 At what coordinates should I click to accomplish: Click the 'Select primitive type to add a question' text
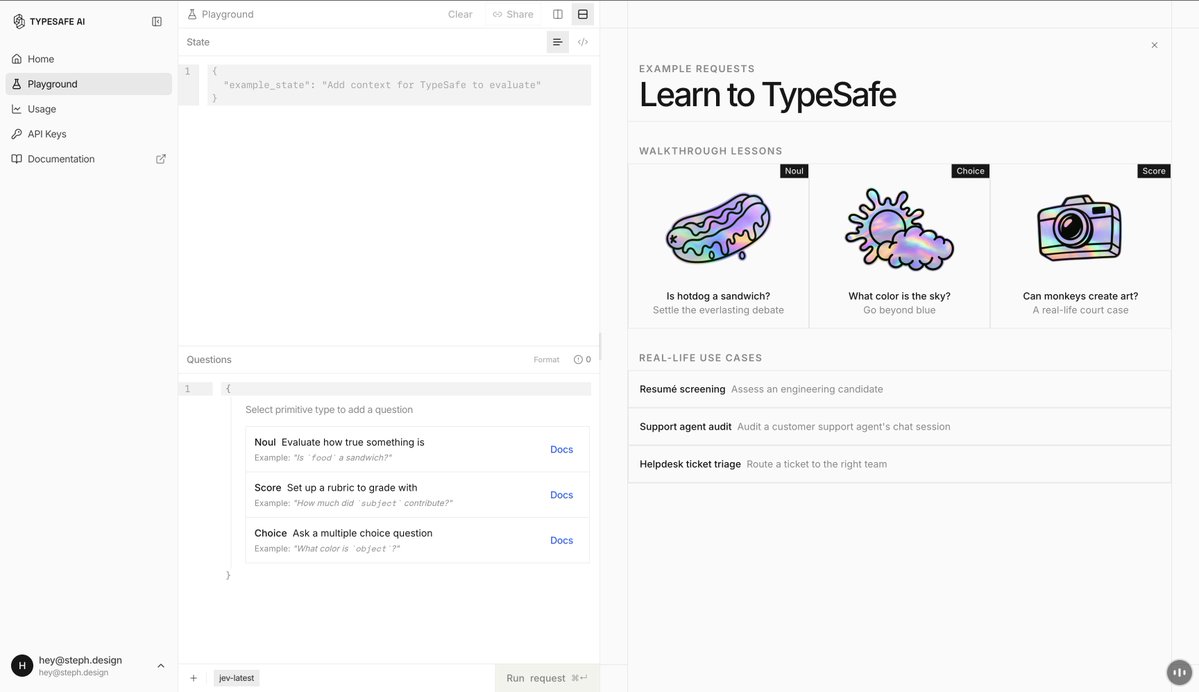[x=329, y=410]
